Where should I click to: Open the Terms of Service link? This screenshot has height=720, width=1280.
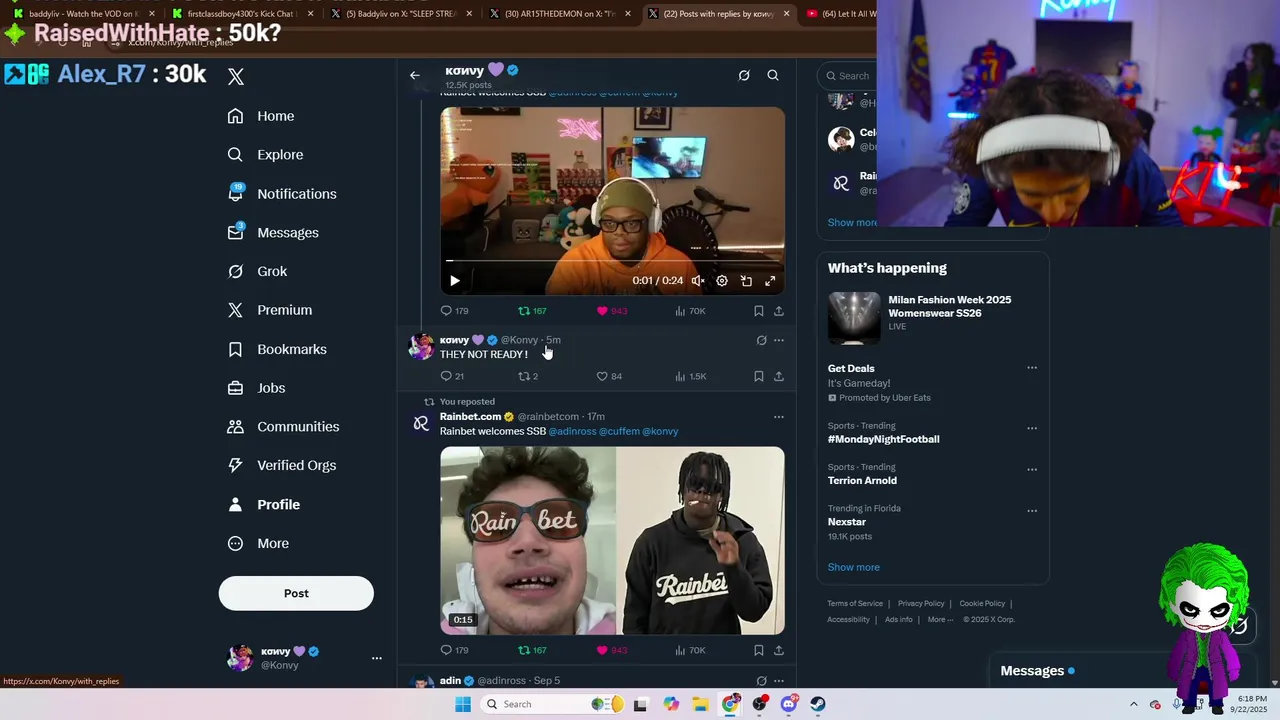pos(855,604)
